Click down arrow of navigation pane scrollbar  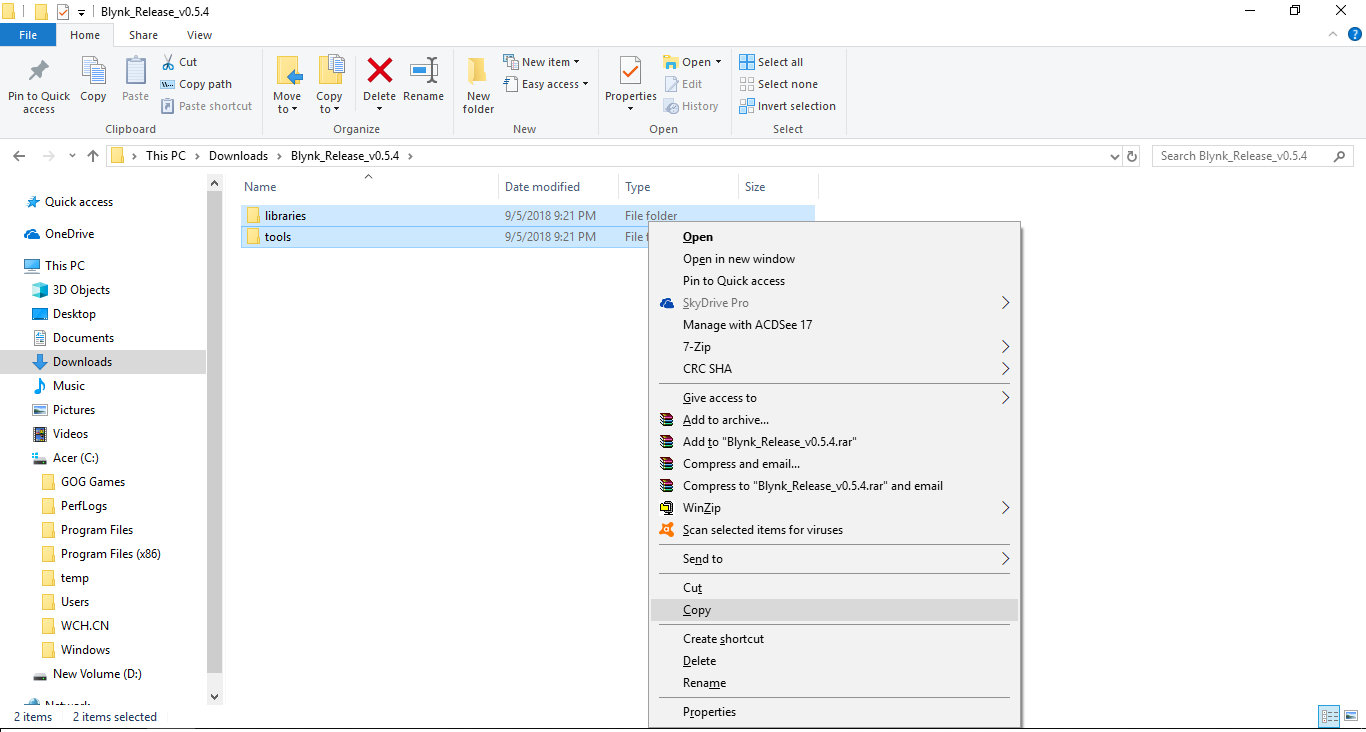coord(215,695)
